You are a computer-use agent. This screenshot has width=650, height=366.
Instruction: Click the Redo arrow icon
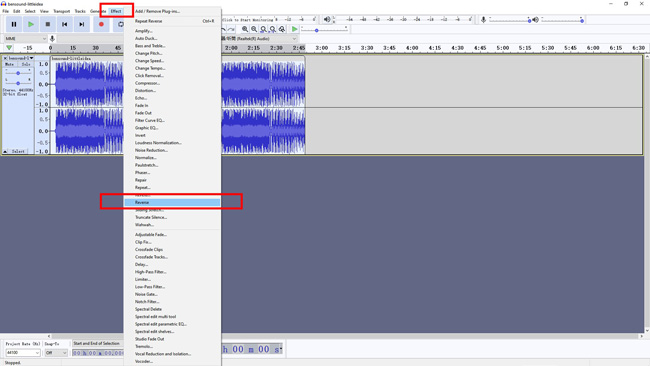pyautogui.click(x=231, y=29)
